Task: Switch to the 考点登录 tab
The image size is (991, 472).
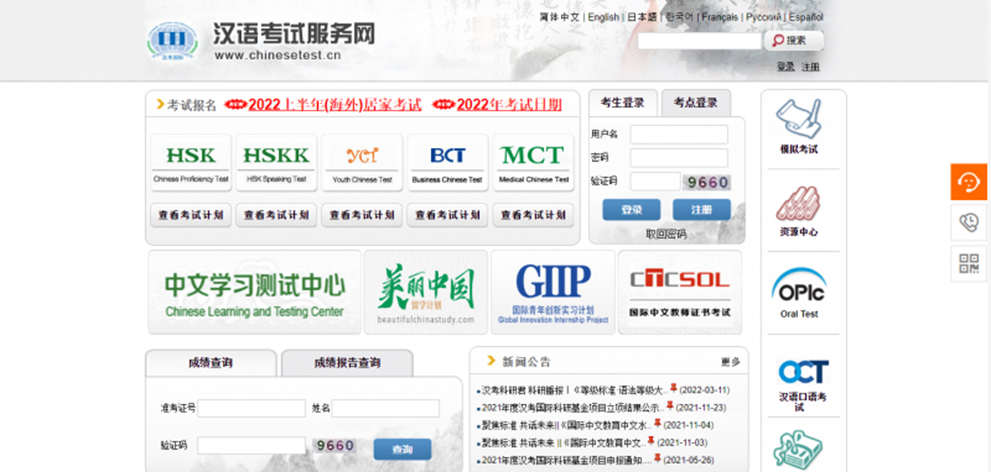Action: [x=695, y=103]
